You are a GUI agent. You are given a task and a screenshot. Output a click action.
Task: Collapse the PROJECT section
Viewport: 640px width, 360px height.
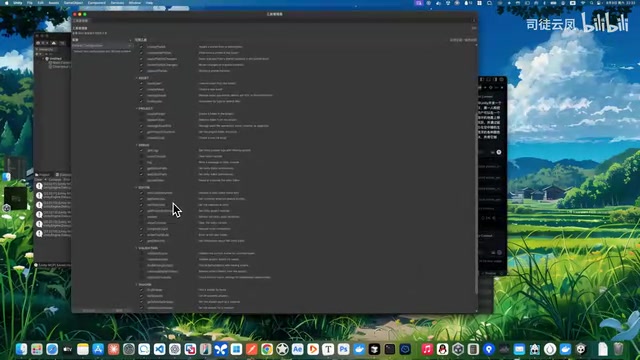tap(137, 109)
